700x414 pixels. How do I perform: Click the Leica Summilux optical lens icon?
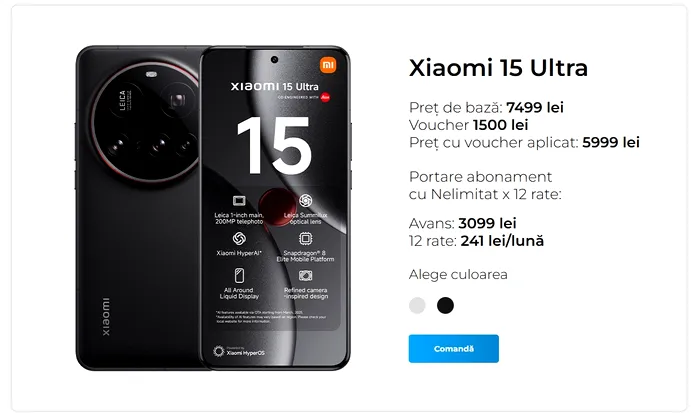coord(305,201)
